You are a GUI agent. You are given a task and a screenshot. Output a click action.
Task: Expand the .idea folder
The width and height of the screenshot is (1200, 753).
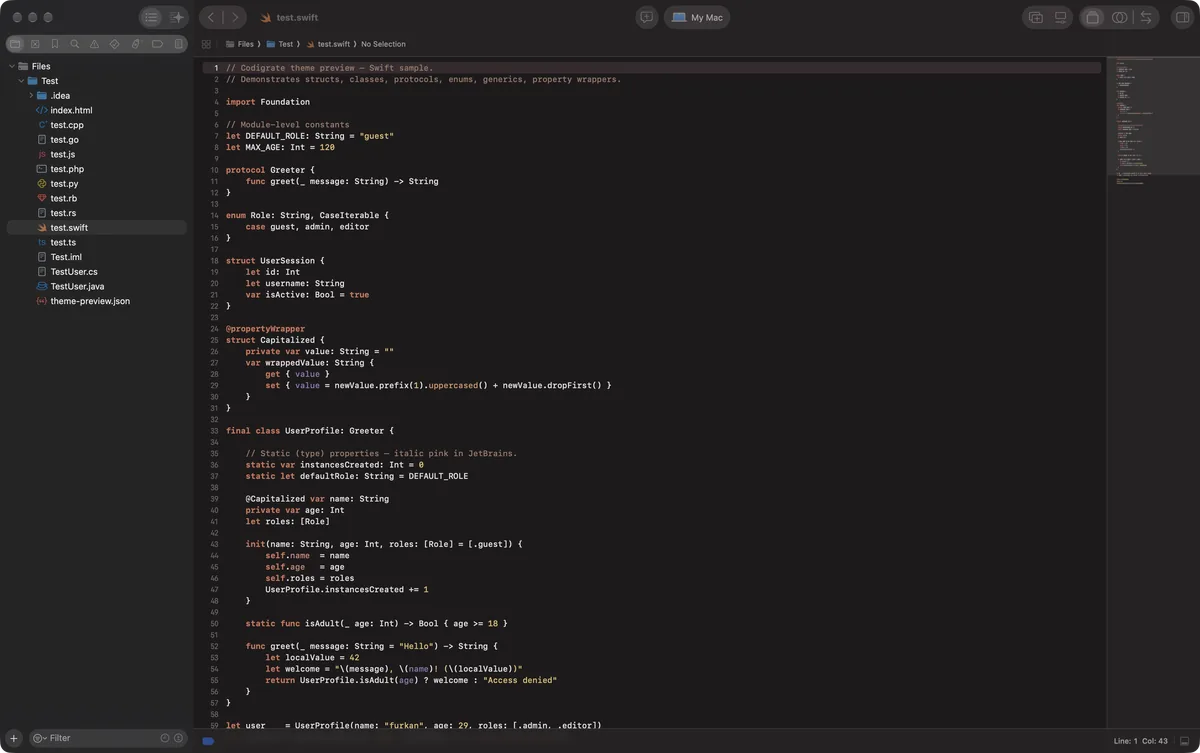[31, 95]
